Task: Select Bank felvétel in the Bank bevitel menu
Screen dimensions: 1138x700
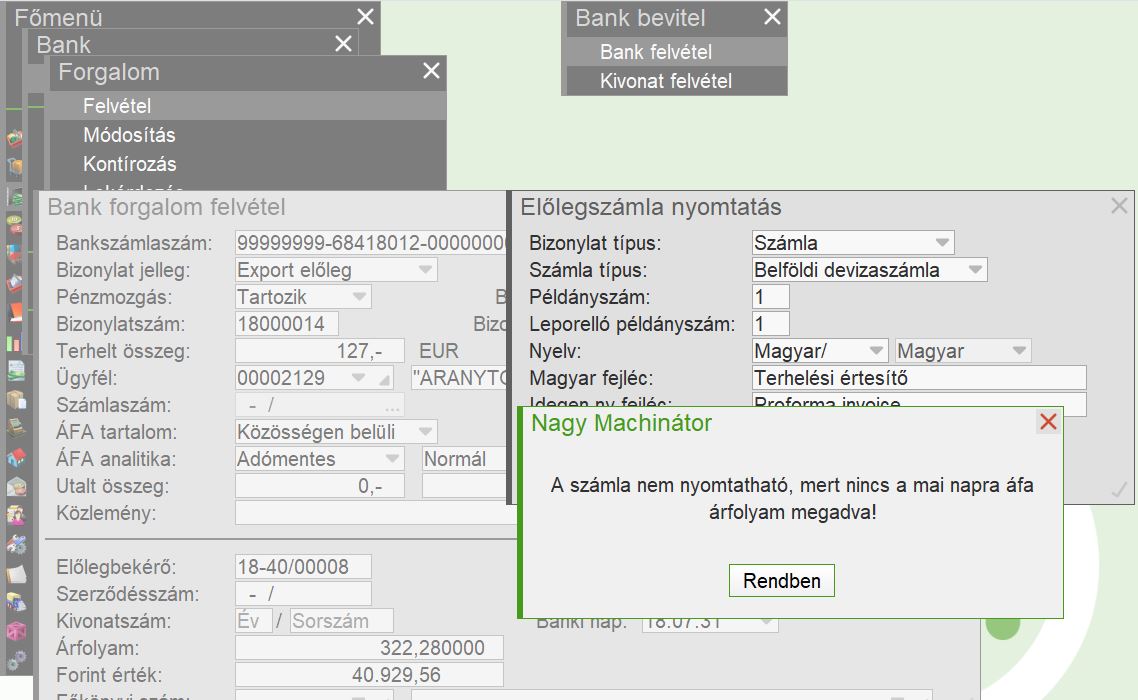Action: [676, 52]
